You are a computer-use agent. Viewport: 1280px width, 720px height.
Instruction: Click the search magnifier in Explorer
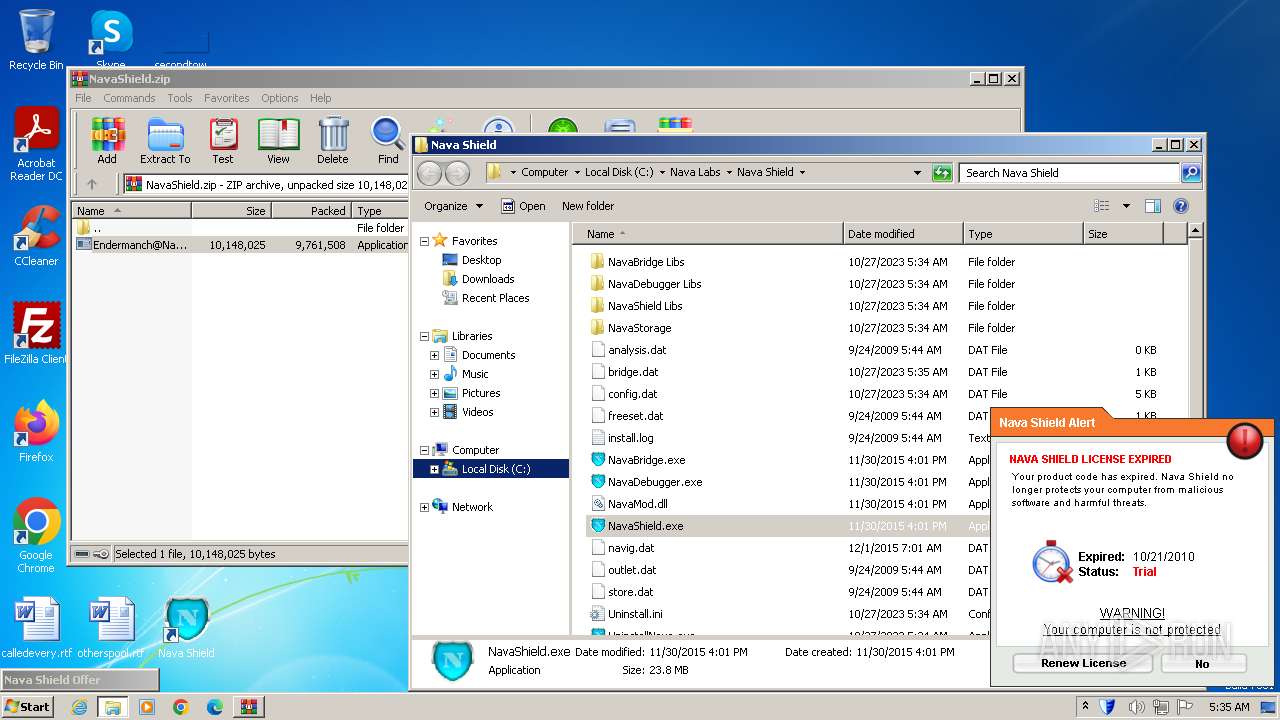coord(1190,172)
